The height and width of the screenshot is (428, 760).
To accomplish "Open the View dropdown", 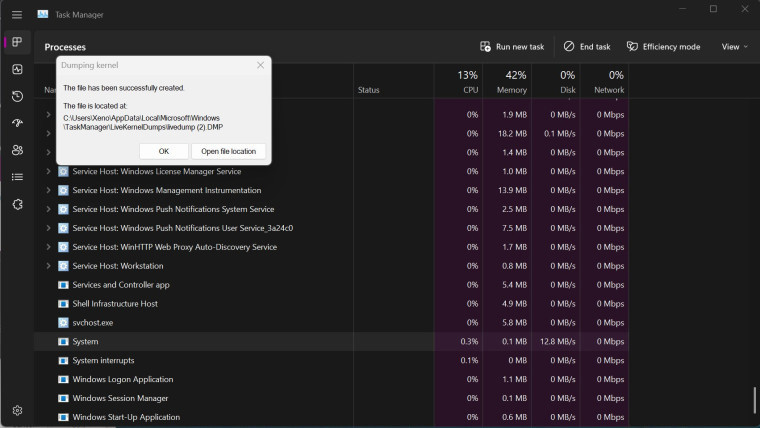I will pos(735,47).
